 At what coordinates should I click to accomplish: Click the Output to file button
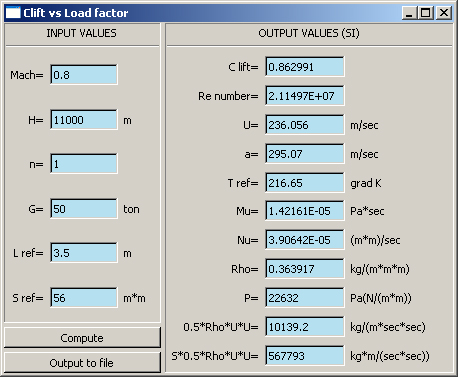coord(82,363)
